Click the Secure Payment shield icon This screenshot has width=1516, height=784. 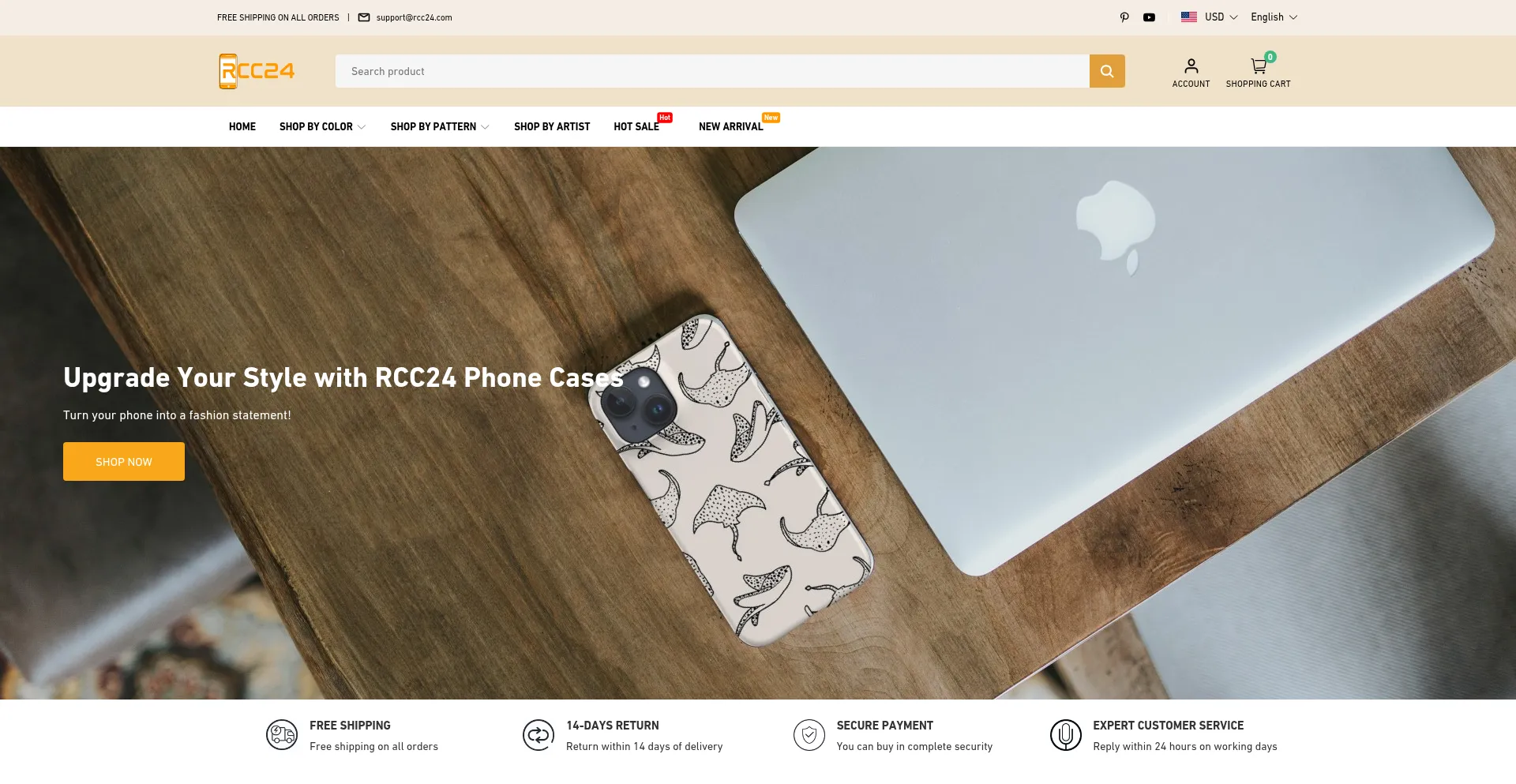(809, 735)
